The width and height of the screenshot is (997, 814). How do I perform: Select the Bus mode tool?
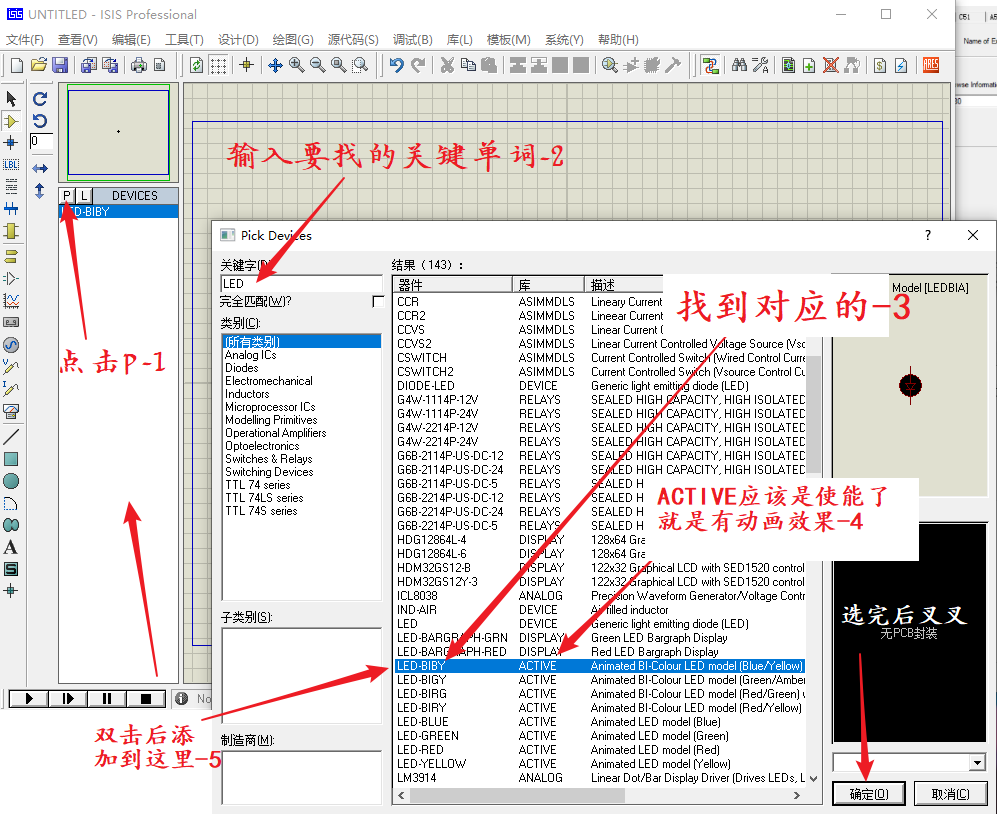11,209
